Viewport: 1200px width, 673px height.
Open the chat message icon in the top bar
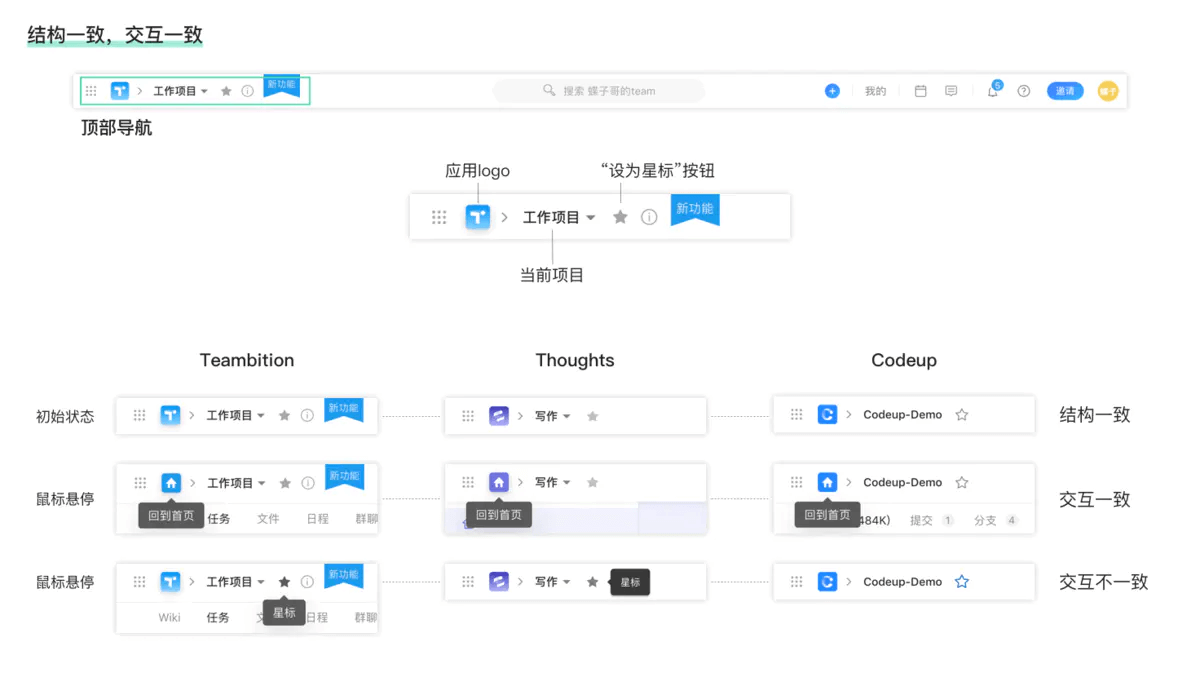tap(951, 91)
